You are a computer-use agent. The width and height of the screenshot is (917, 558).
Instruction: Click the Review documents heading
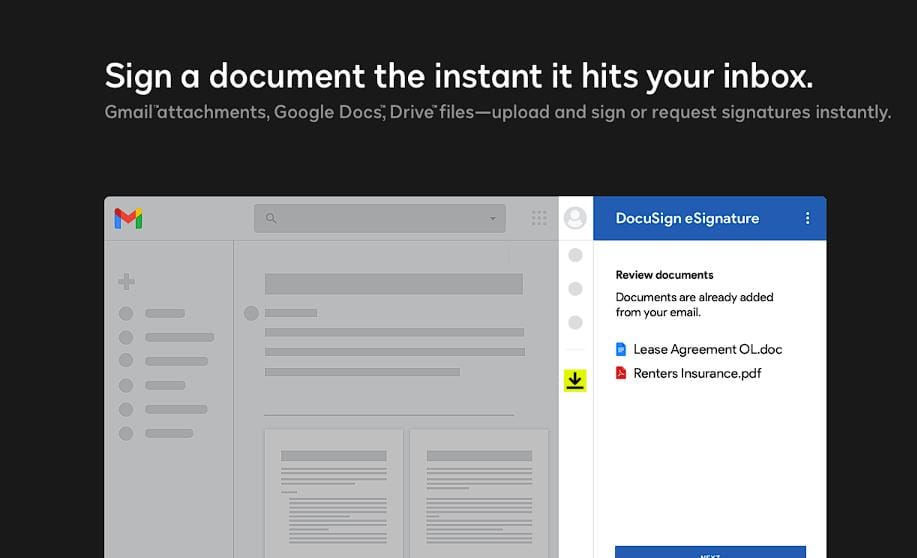[x=664, y=275]
